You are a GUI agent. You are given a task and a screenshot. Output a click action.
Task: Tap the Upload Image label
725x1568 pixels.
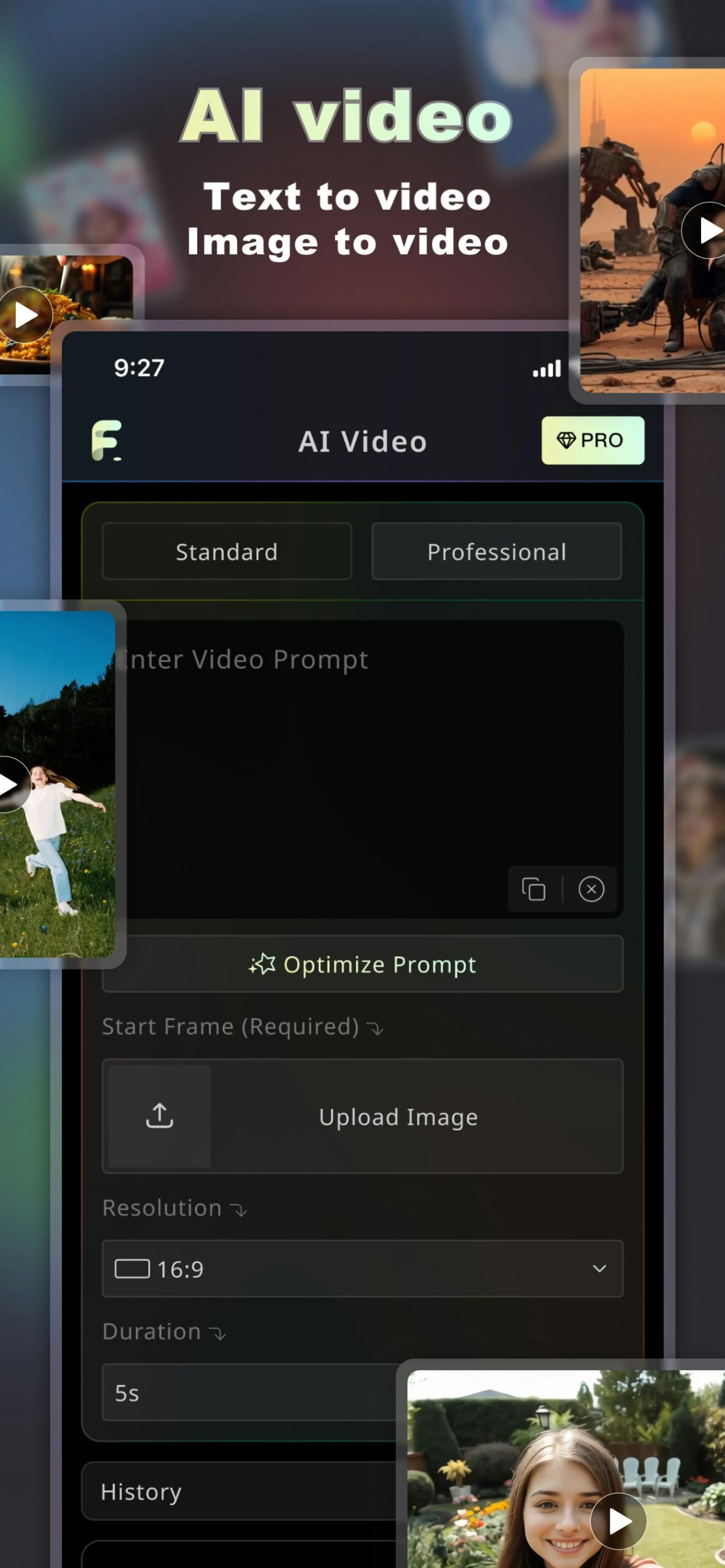pos(398,1117)
